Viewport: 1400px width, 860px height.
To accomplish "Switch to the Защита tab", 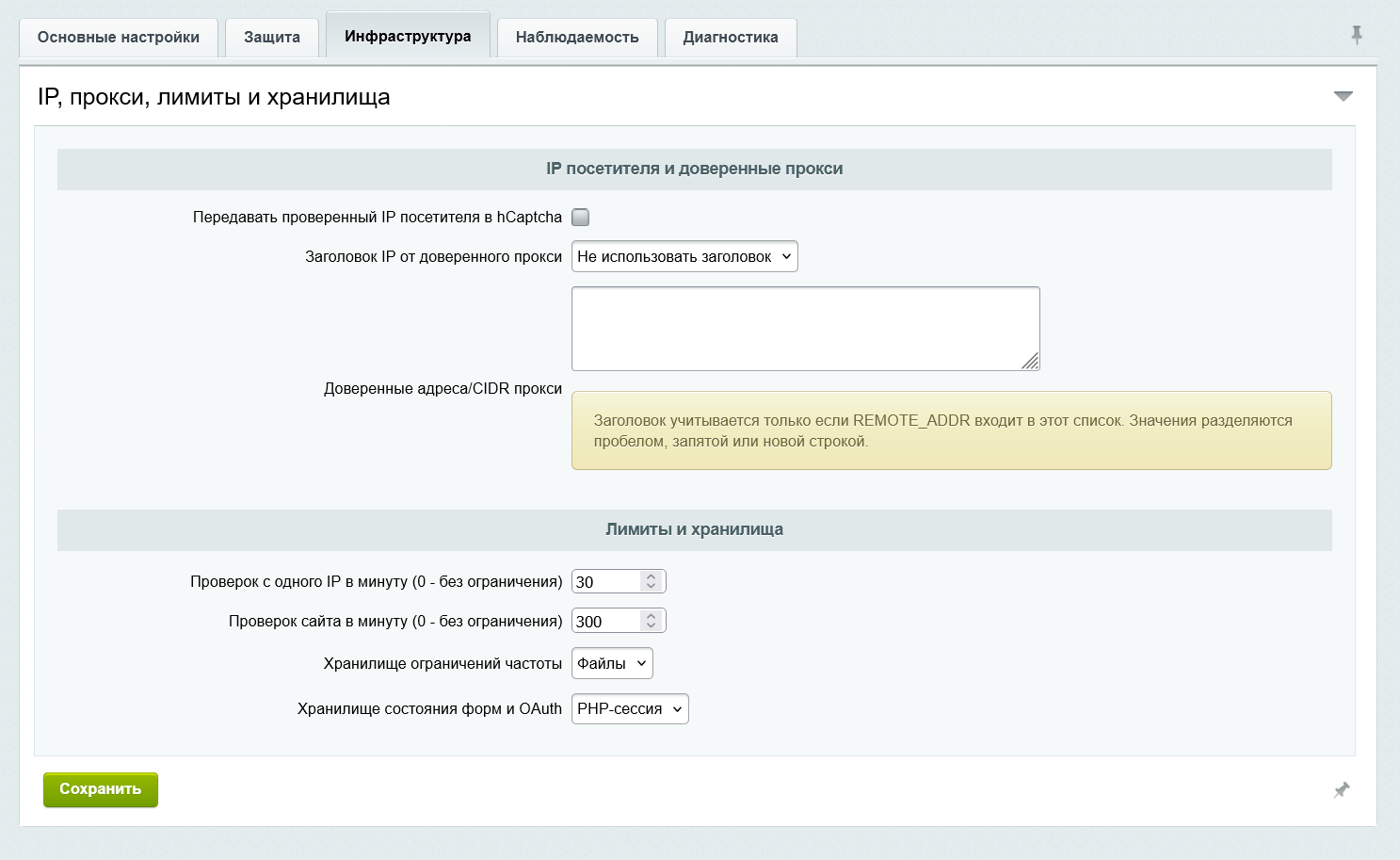I will pyautogui.click(x=272, y=38).
